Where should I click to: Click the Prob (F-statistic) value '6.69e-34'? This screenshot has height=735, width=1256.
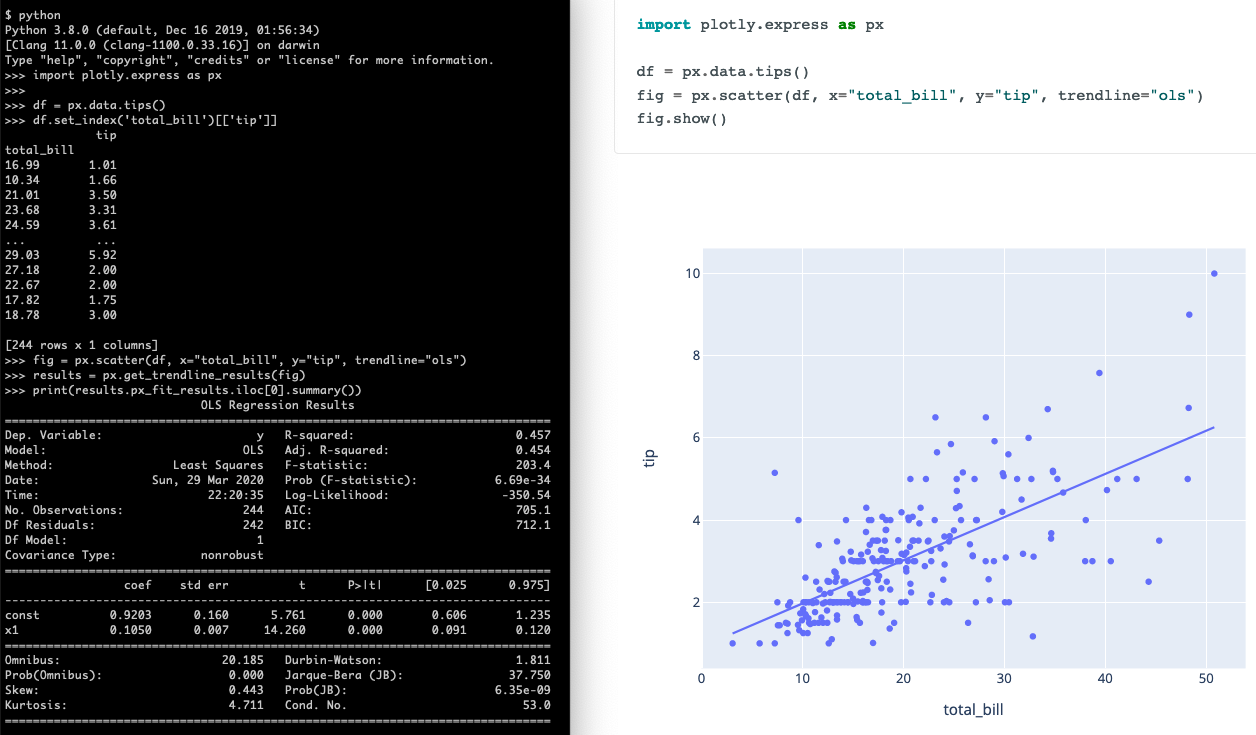click(522, 480)
